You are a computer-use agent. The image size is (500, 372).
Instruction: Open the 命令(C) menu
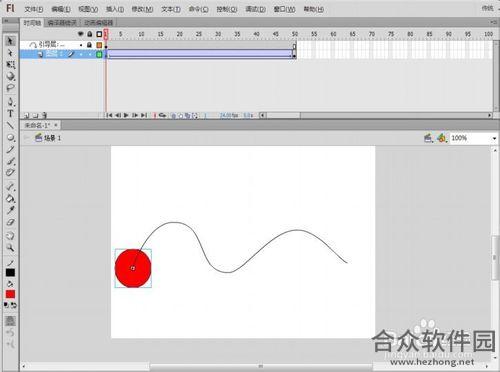point(199,9)
